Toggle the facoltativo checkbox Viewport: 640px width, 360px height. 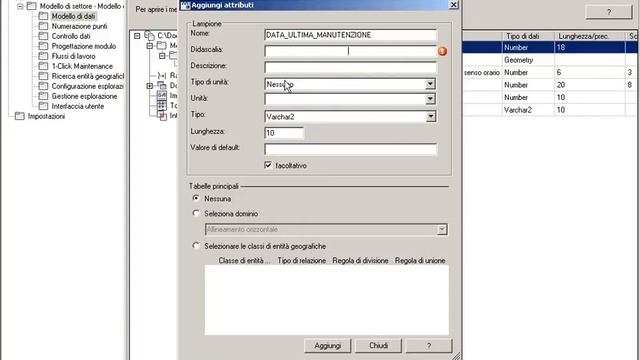tap(268, 165)
